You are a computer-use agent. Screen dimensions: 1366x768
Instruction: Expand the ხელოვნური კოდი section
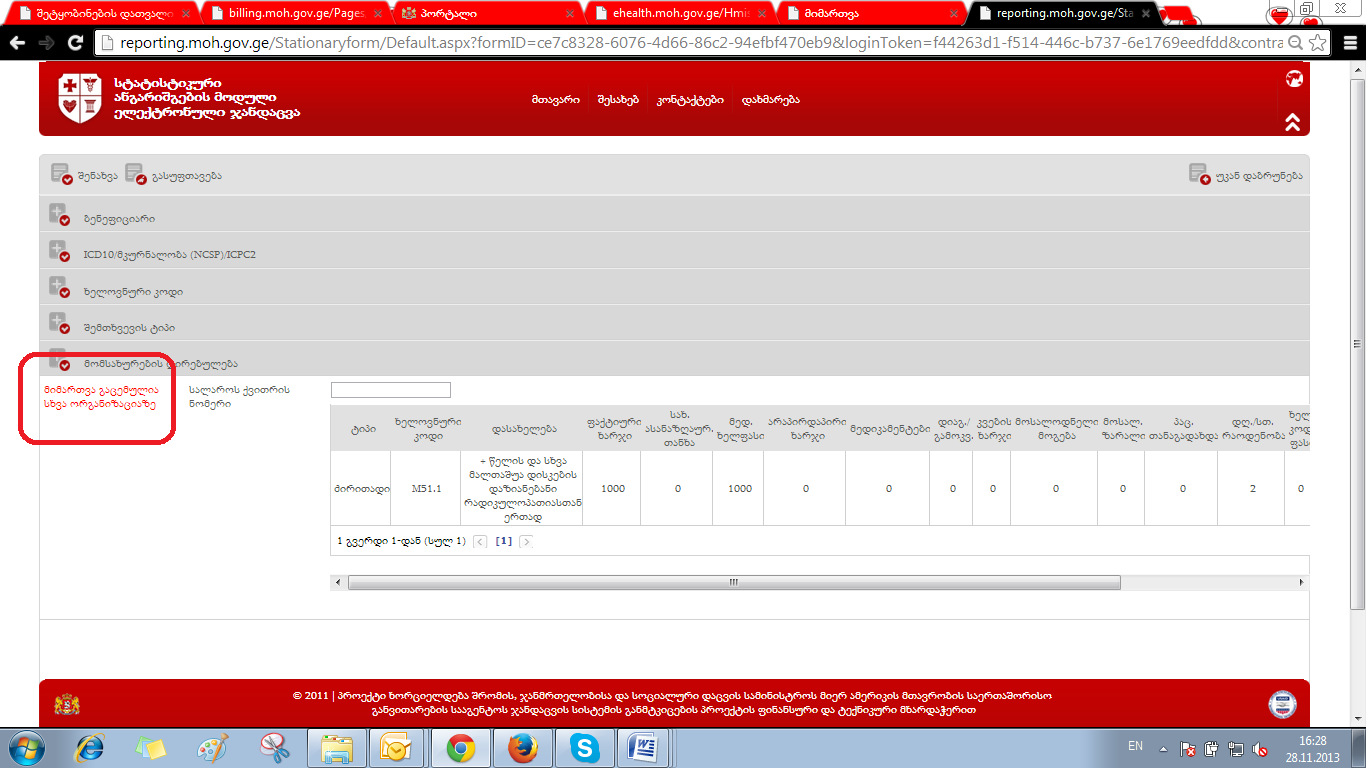pos(58,289)
